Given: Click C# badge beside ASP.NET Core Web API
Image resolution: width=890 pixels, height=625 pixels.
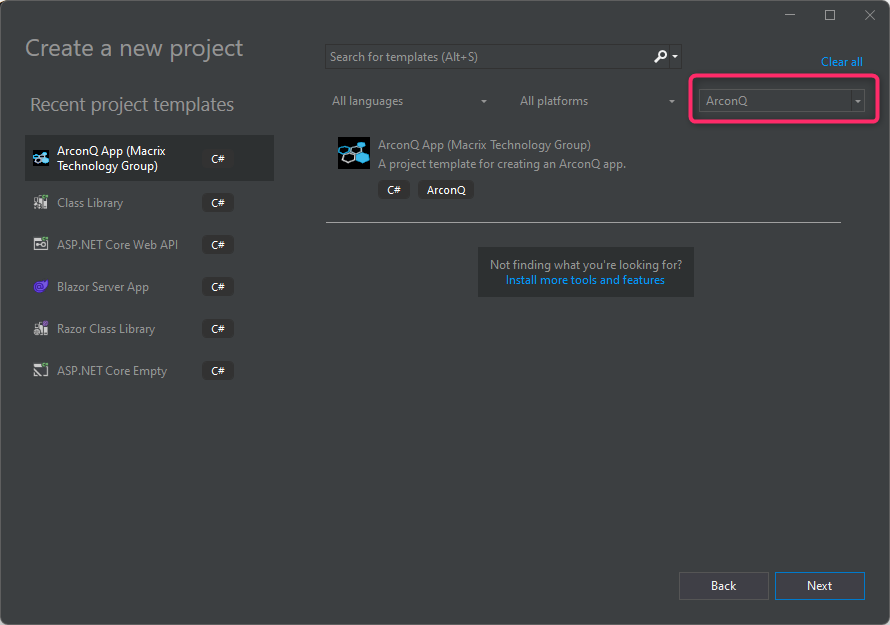Looking at the screenshot, I should [x=218, y=245].
